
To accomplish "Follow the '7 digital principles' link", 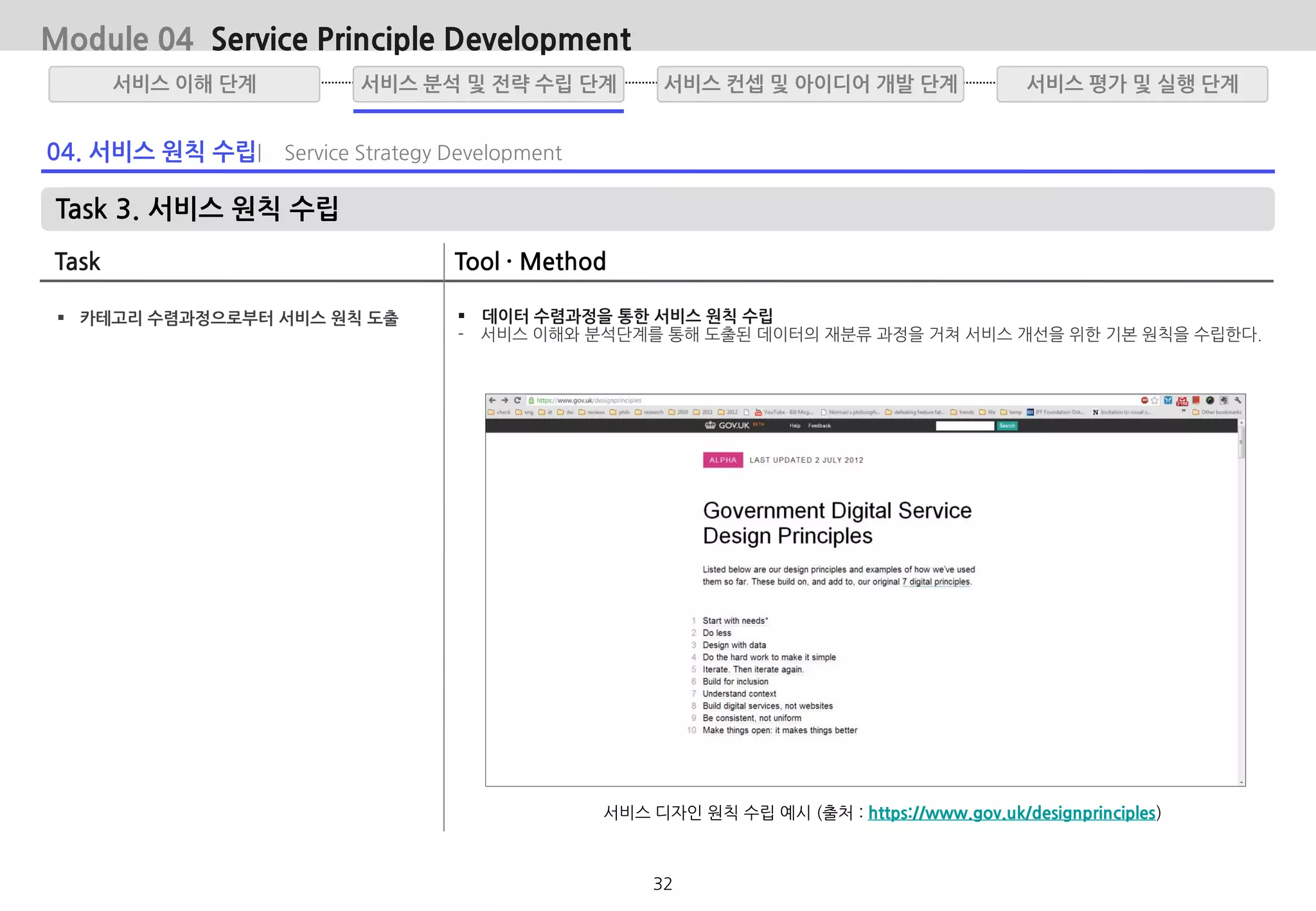I will click(x=936, y=581).
